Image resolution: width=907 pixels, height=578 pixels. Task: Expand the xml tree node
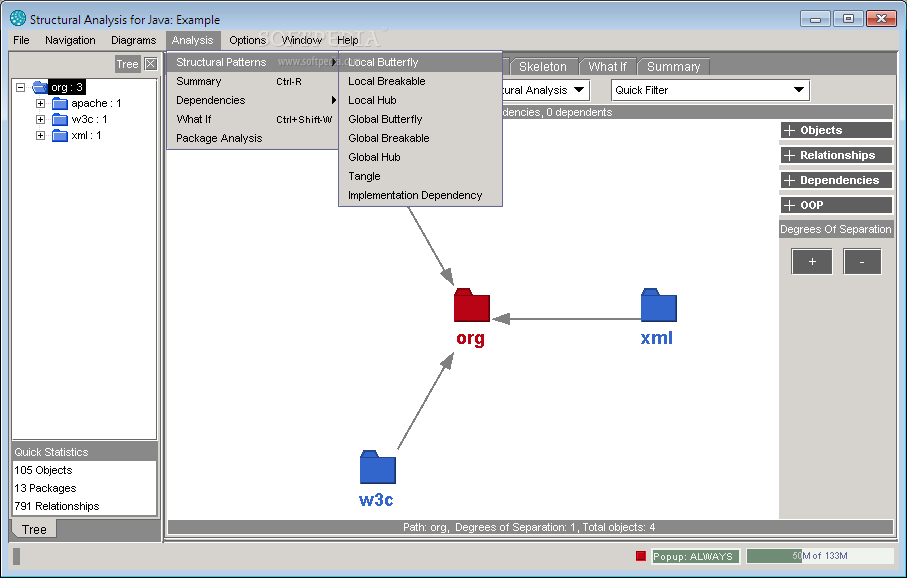[40, 135]
